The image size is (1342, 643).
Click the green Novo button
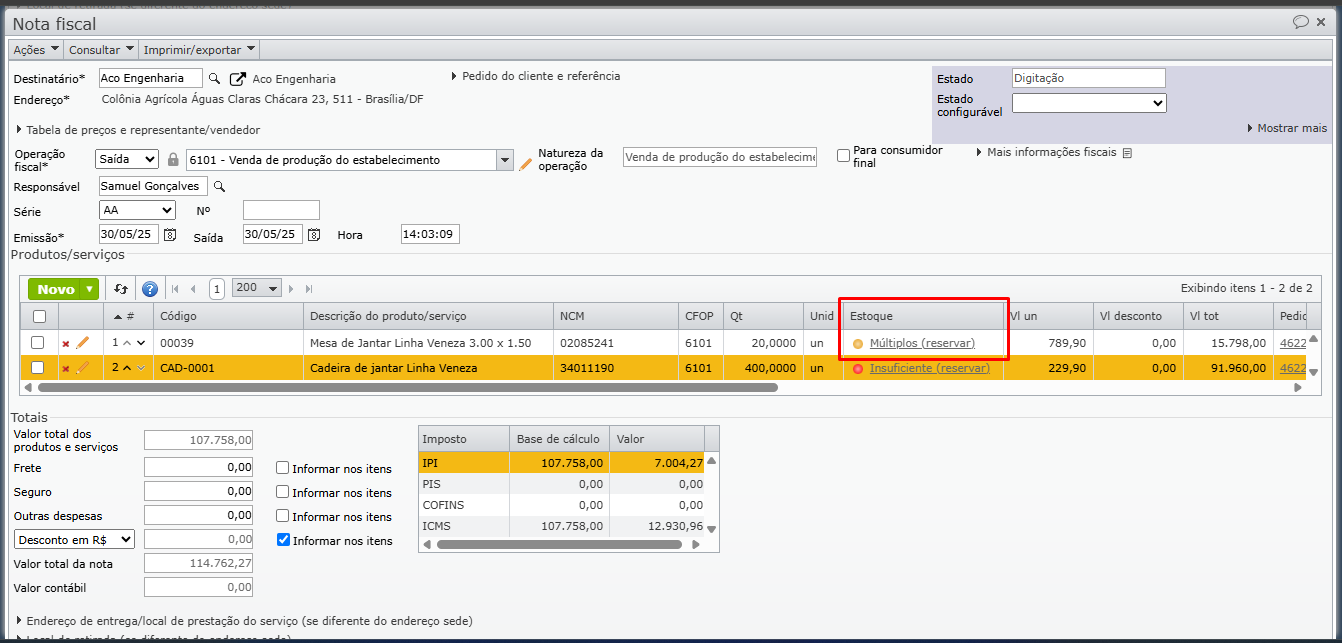pos(56,289)
